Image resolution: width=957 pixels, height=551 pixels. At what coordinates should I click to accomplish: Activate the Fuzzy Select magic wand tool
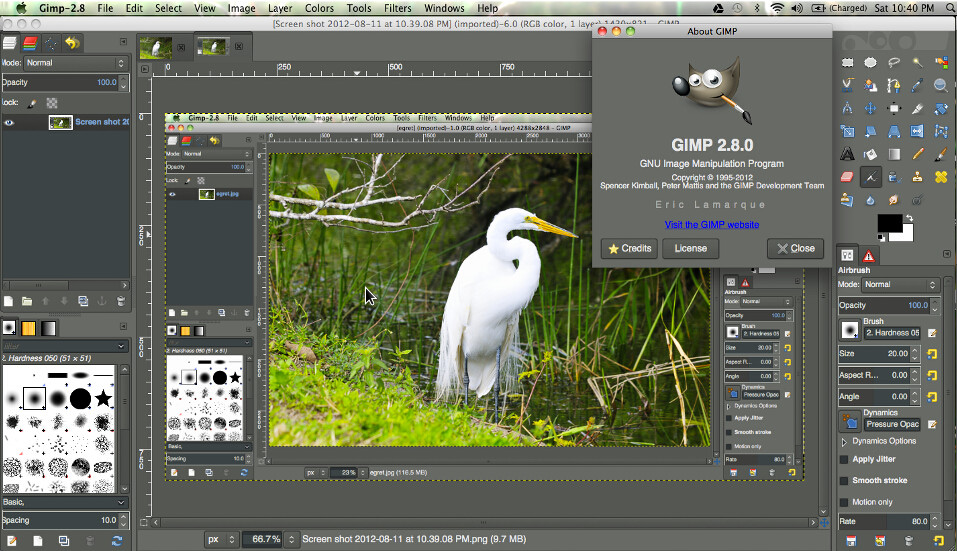[x=917, y=63]
